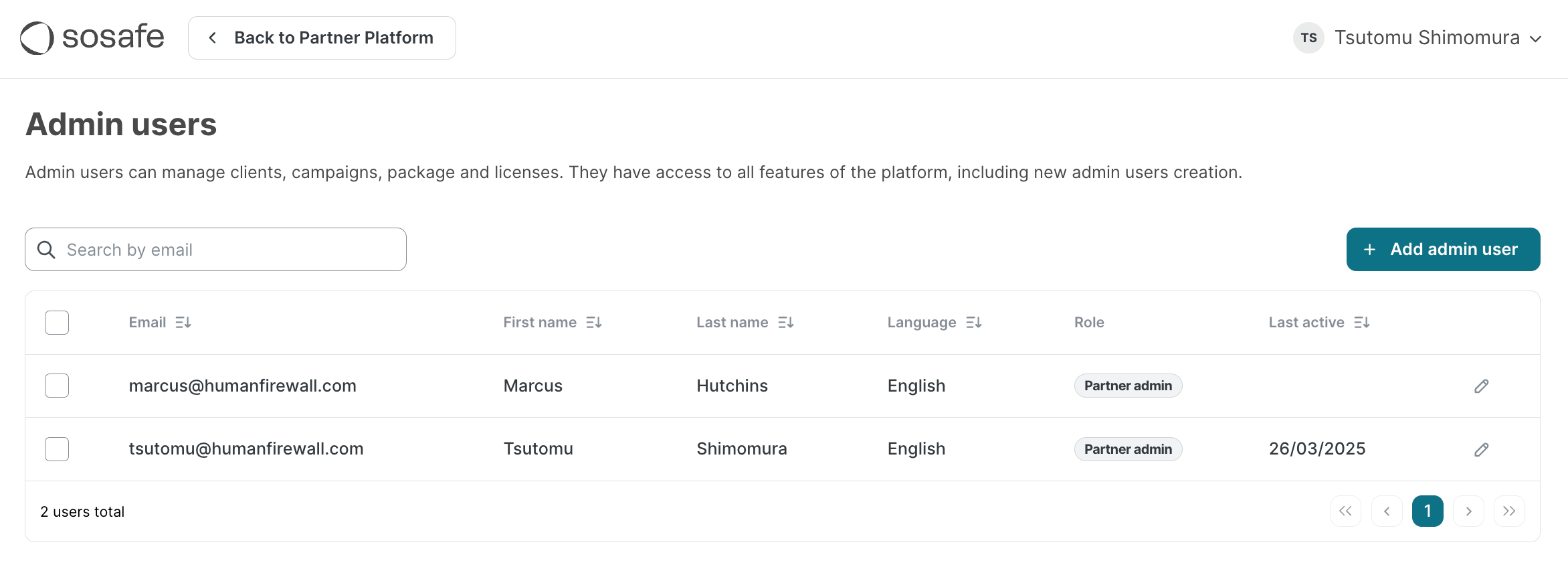Sort by Last name column icon
The height and width of the screenshot is (573, 1568).
click(786, 323)
